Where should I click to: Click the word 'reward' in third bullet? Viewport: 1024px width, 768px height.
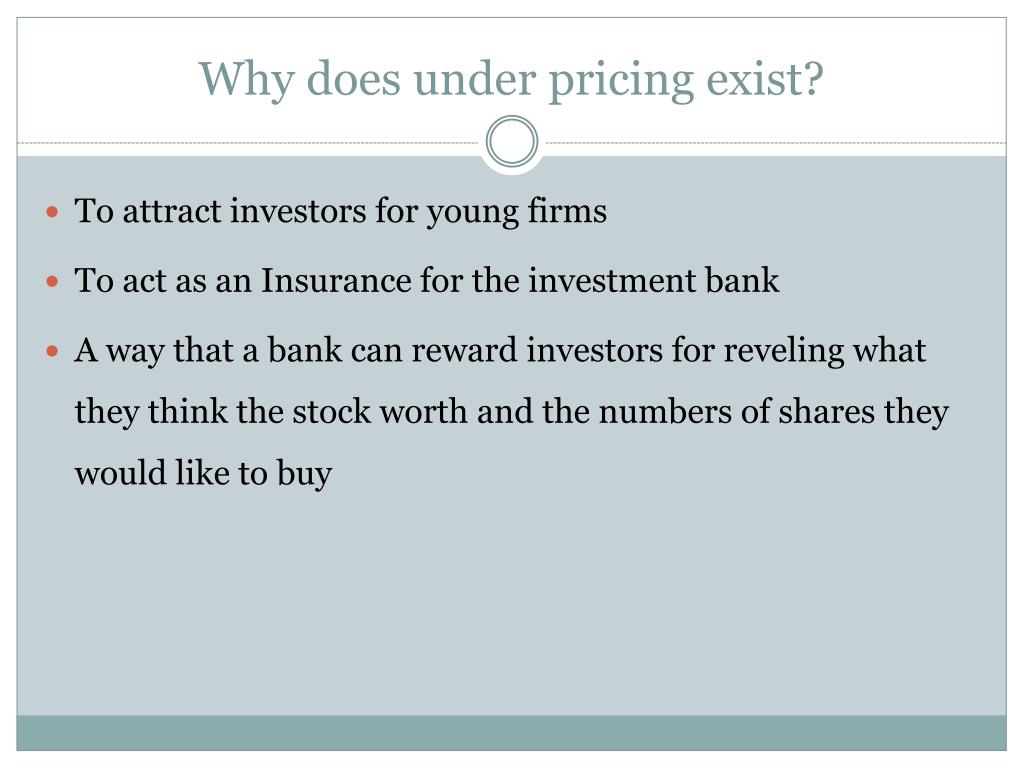(464, 350)
